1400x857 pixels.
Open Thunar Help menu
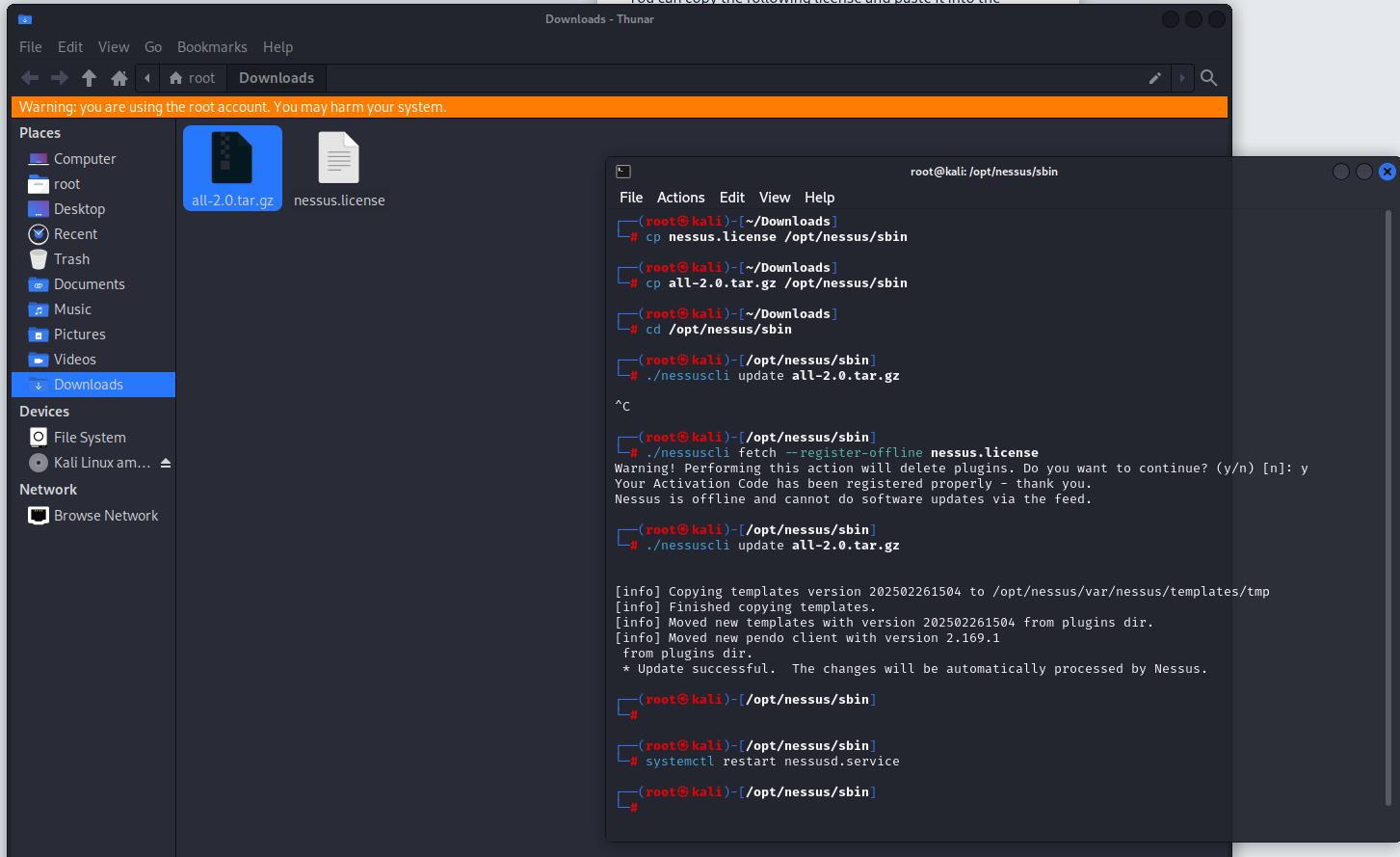pyautogui.click(x=278, y=47)
